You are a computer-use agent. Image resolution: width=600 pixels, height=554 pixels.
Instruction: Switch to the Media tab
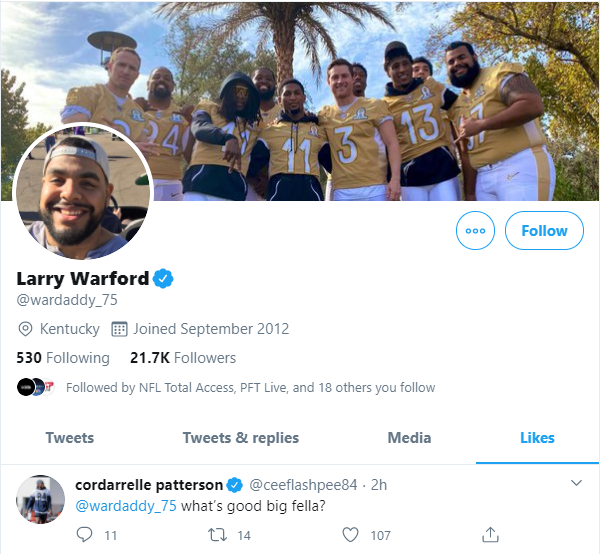click(409, 438)
